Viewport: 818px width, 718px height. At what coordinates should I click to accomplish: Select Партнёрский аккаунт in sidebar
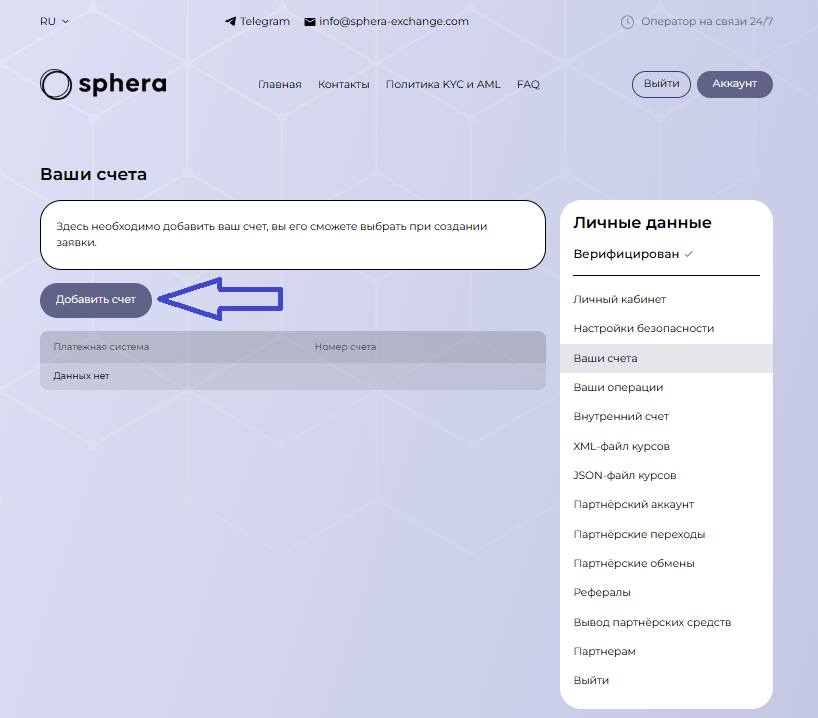coord(633,504)
